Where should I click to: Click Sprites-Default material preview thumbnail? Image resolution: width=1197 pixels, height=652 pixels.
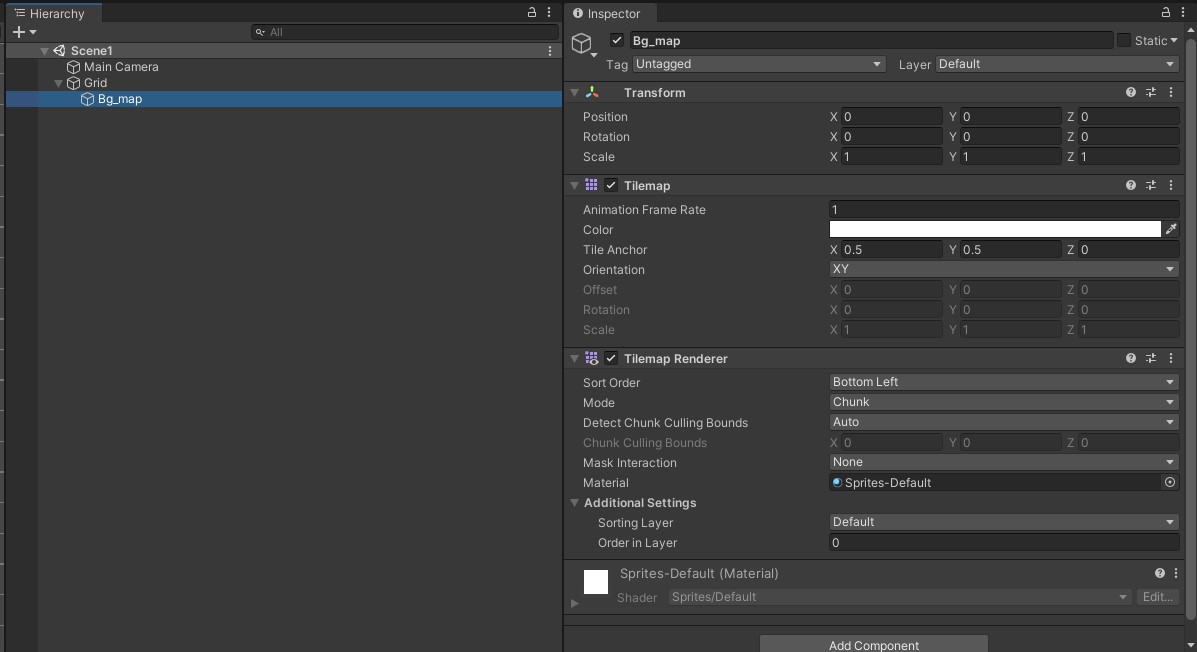pyautogui.click(x=595, y=582)
